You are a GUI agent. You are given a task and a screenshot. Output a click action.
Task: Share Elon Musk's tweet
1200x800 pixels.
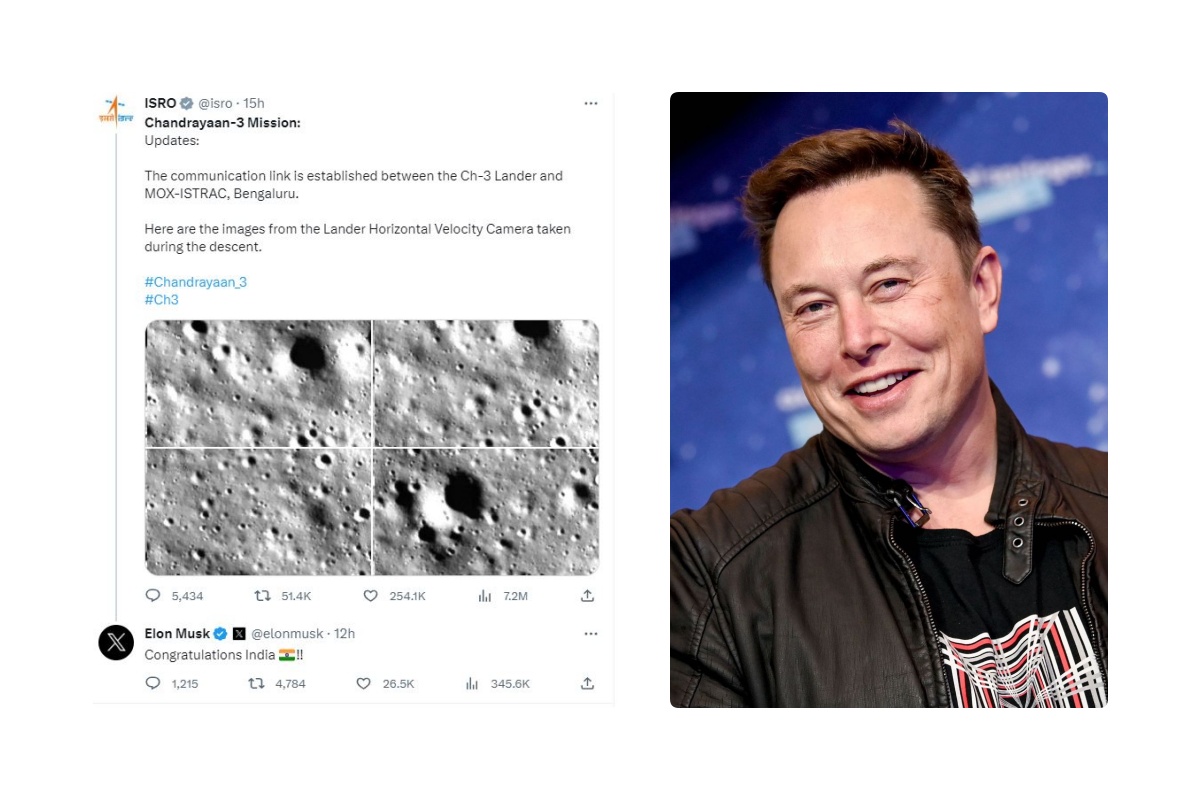[587, 683]
